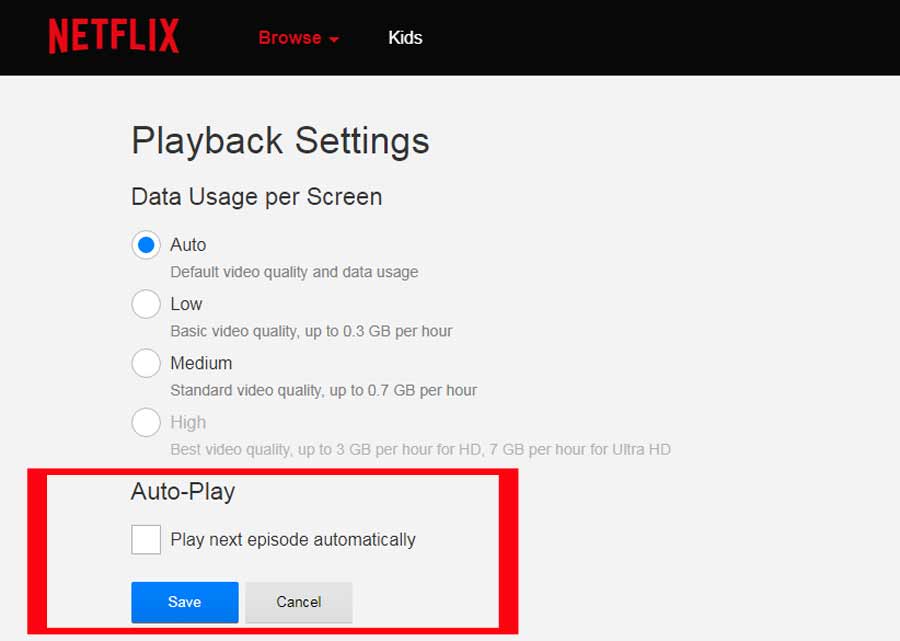The height and width of the screenshot is (641, 900).
Task: Click the Default video quality description text
Action: pos(294,272)
